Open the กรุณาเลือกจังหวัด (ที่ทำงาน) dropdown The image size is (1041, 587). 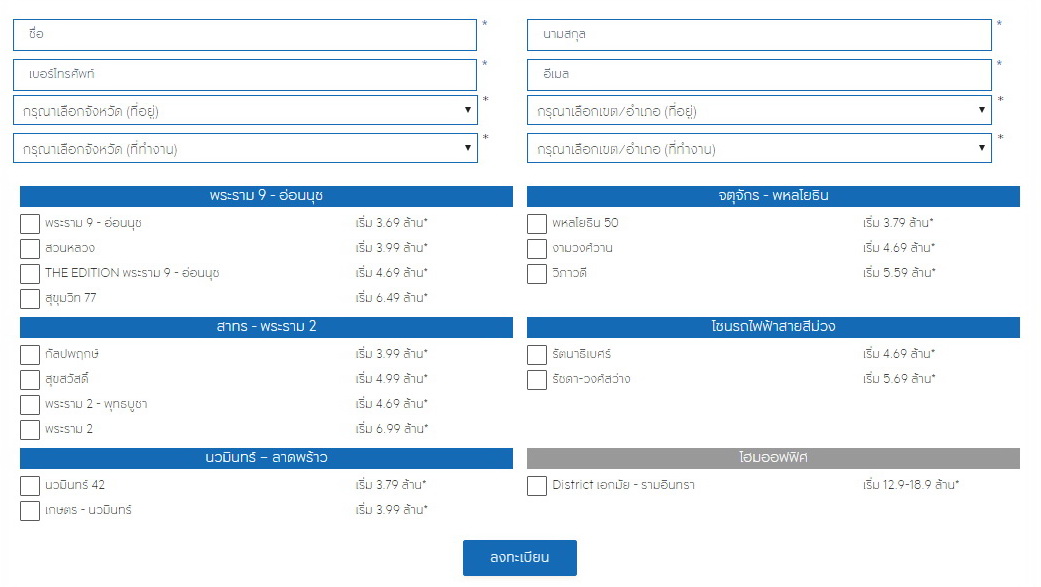click(x=244, y=149)
